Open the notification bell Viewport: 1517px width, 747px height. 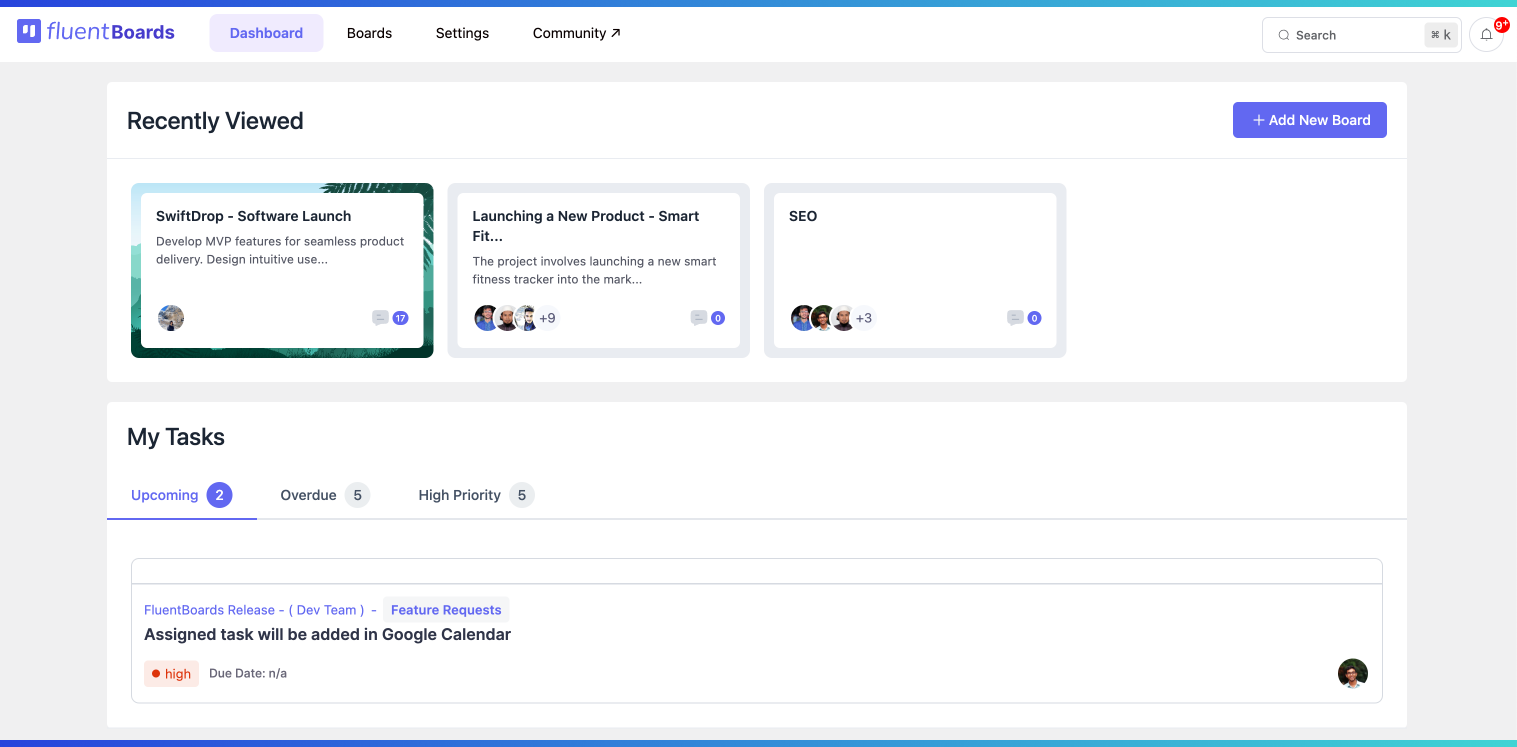[1486, 34]
